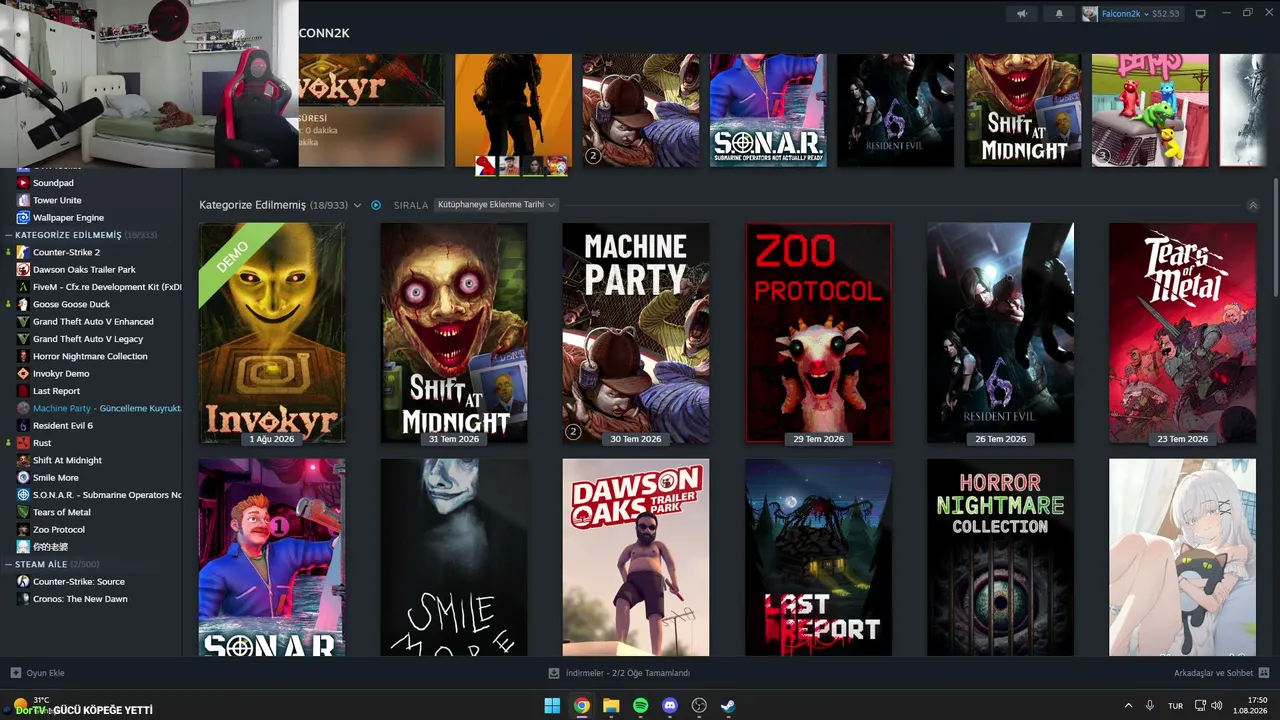
Task: Expand the Kategorize Edilmemiş header chevron
Action: (357, 205)
